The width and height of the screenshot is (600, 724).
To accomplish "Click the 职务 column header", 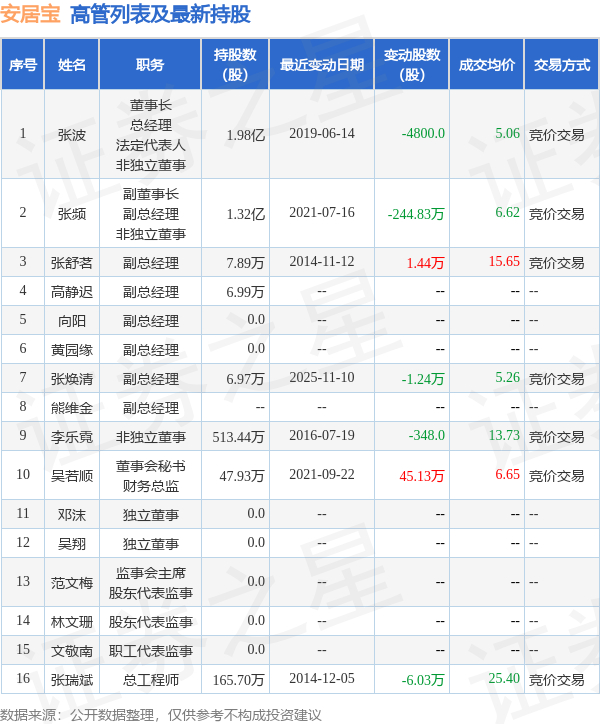I will click(150, 65).
